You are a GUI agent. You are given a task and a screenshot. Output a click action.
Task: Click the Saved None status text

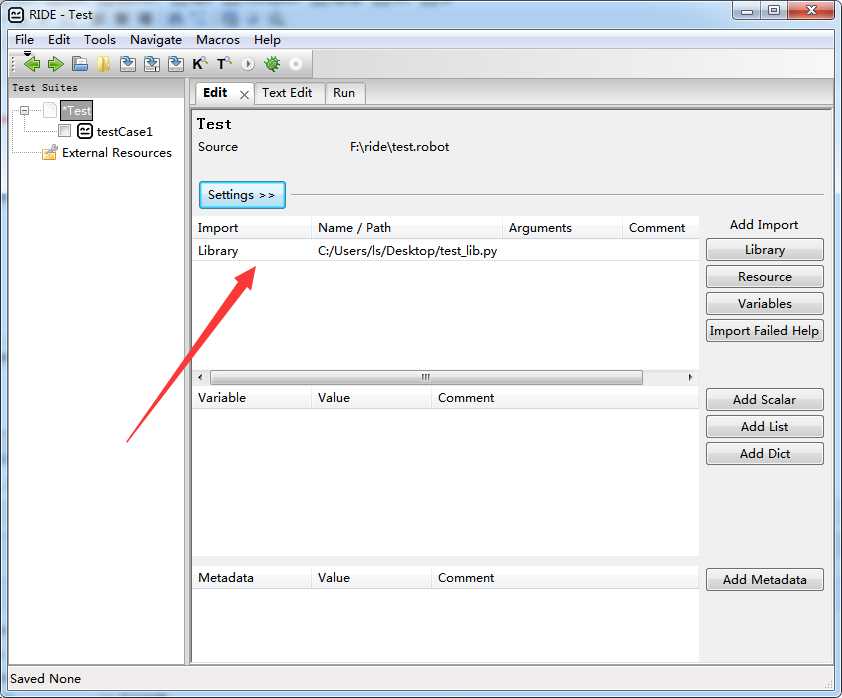click(x=45, y=679)
